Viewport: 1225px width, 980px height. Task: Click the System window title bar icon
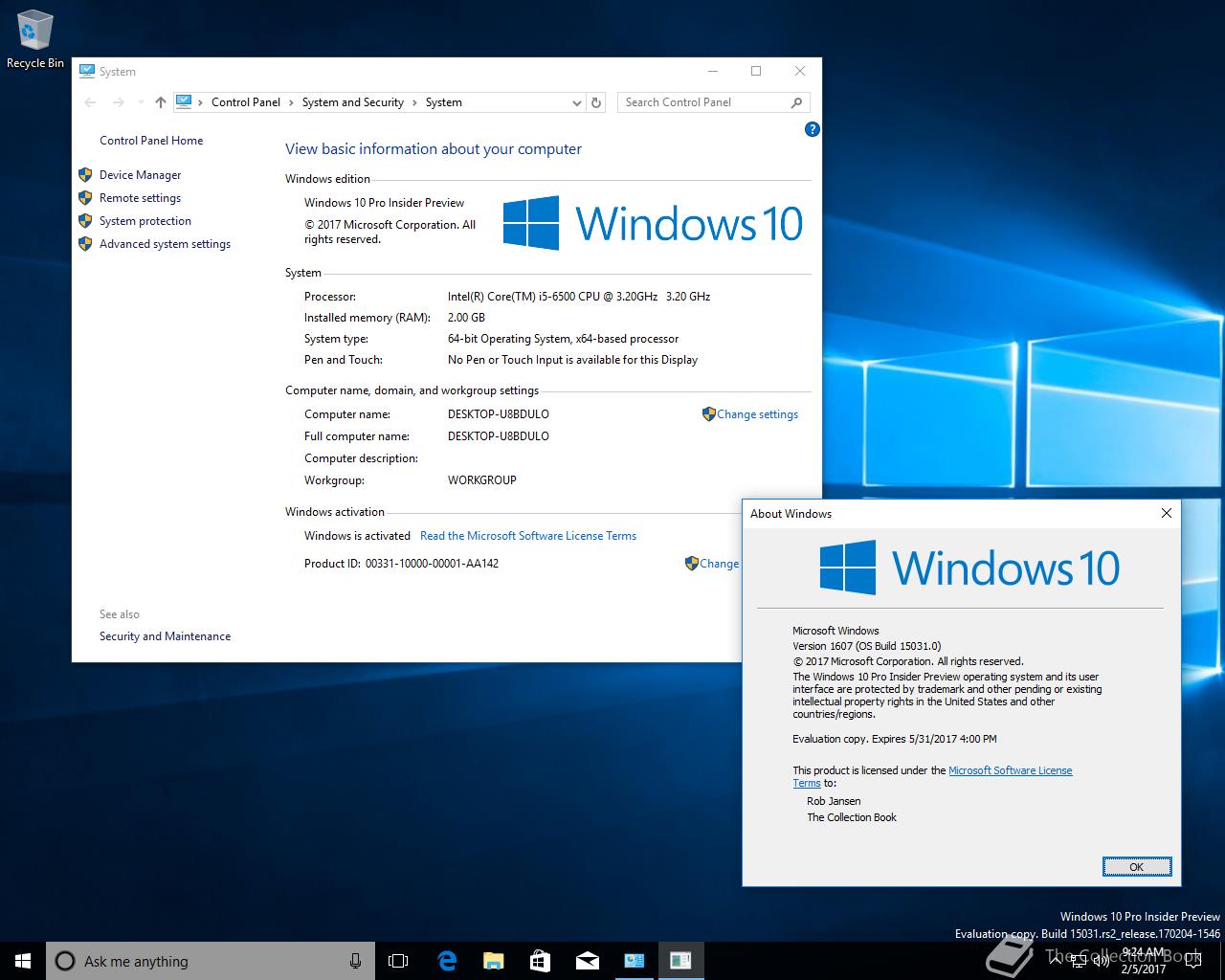pos(87,71)
